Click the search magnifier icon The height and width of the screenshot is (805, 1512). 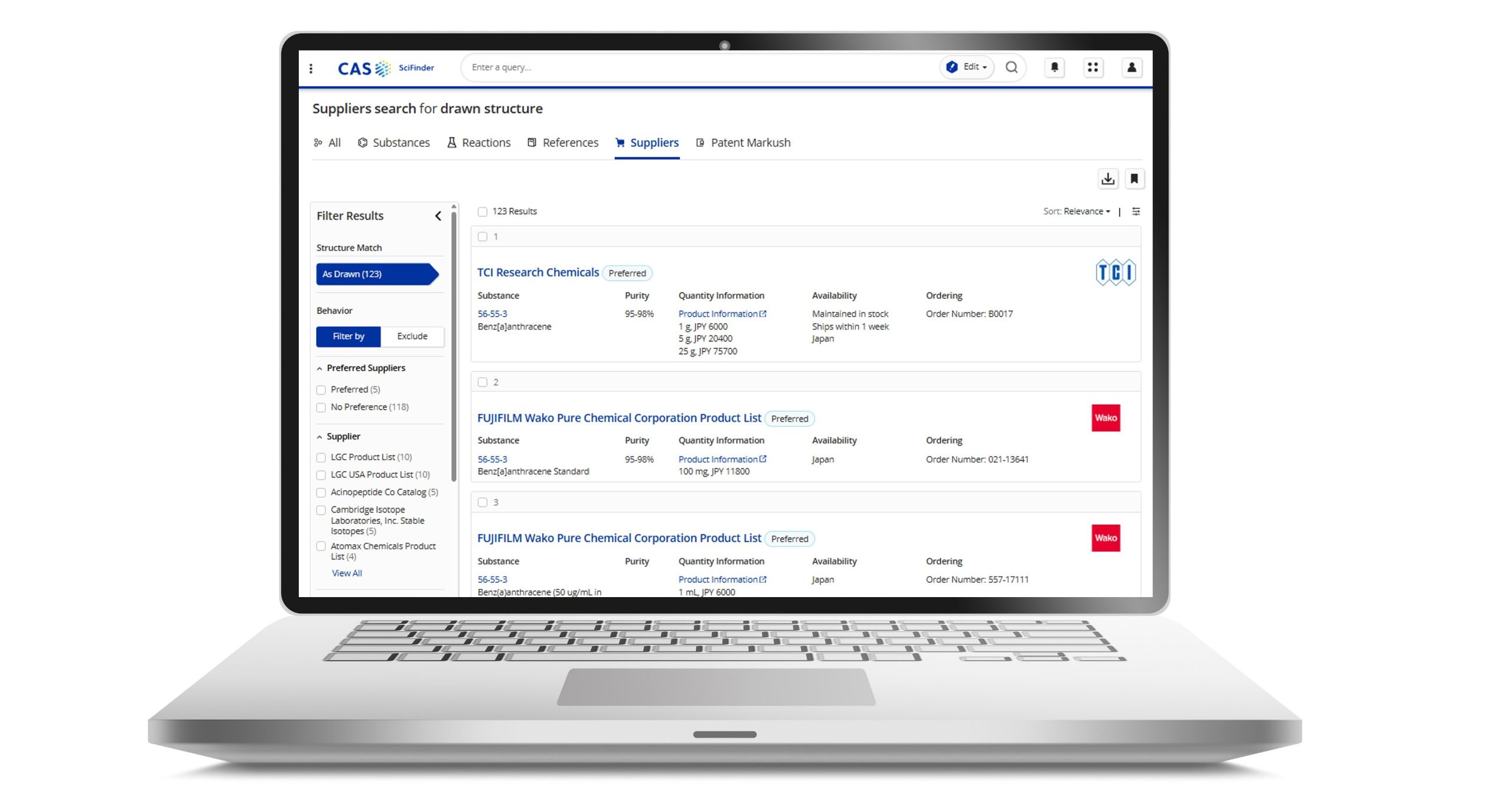pos(1011,67)
